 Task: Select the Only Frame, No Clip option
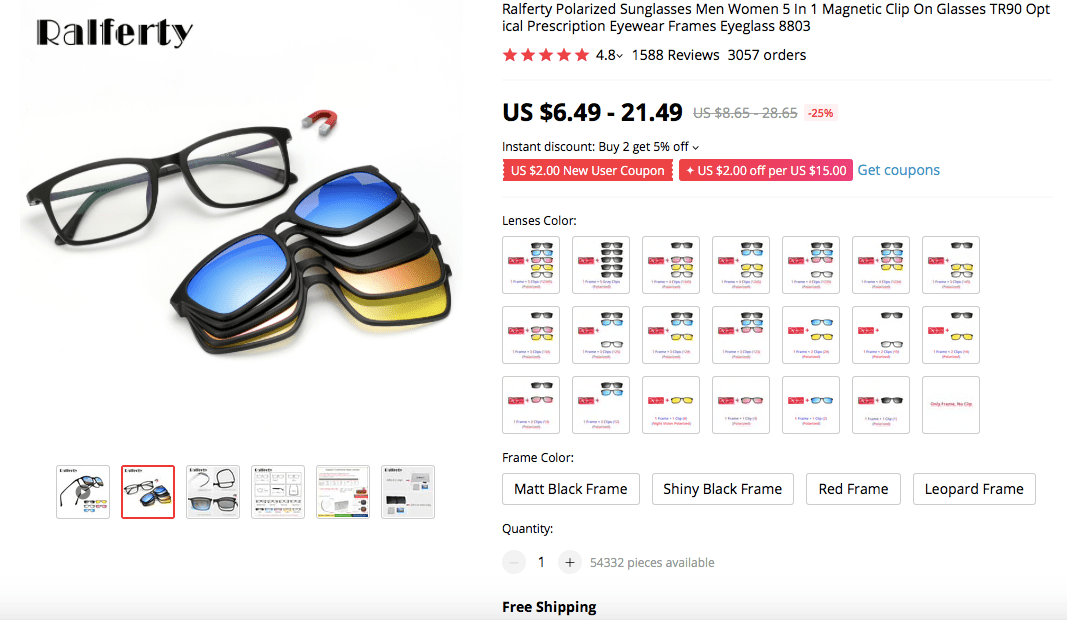(950, 405)
